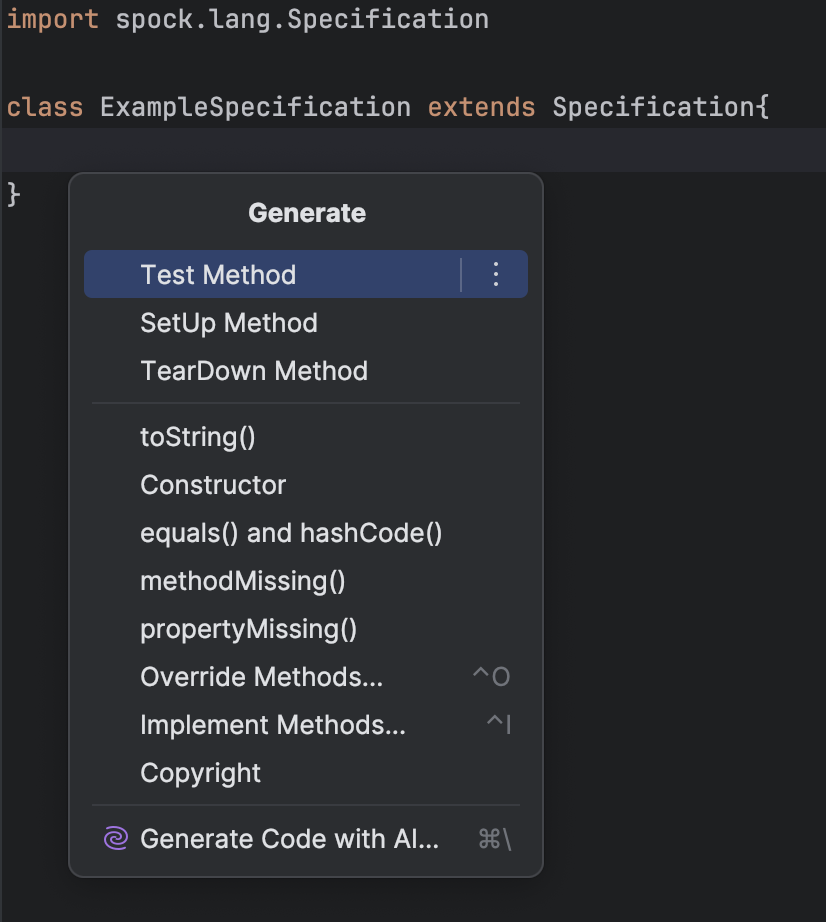Open the Test Method submenu via kebab icon
The image size is (826, 922).
pos(495,274)
